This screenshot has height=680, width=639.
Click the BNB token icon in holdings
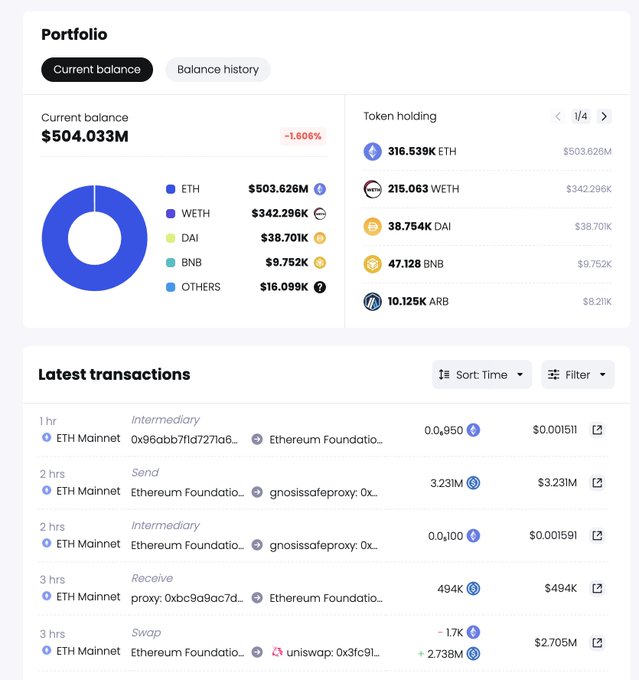point(372,264)
